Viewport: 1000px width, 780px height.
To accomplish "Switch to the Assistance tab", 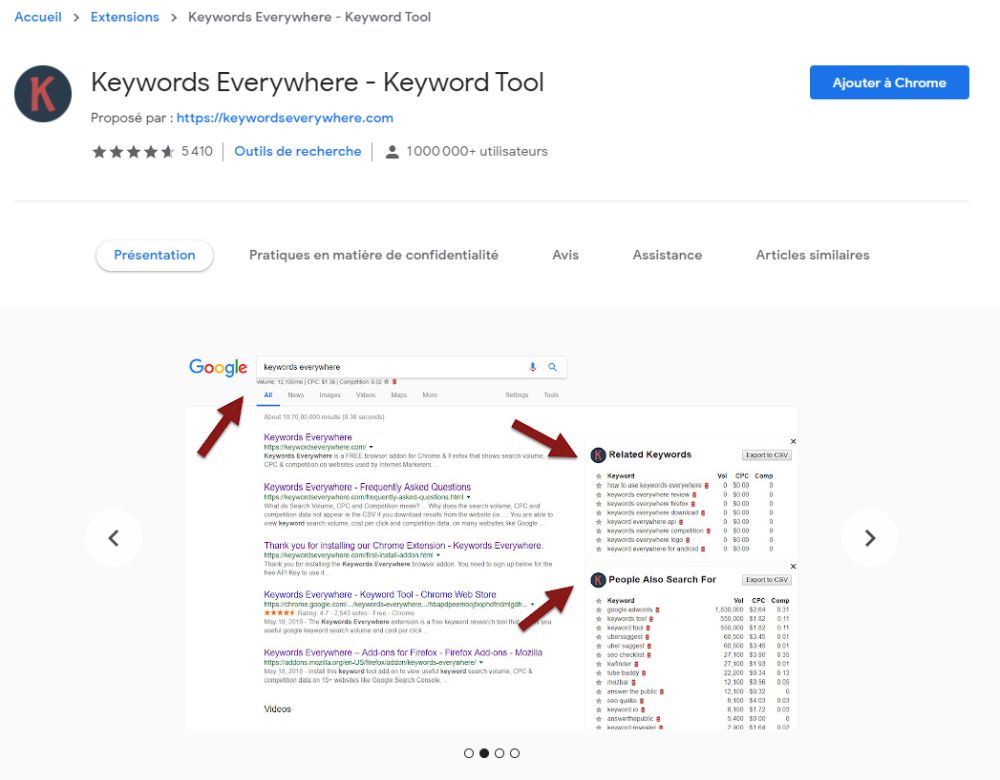I will [x=667, y=255].
